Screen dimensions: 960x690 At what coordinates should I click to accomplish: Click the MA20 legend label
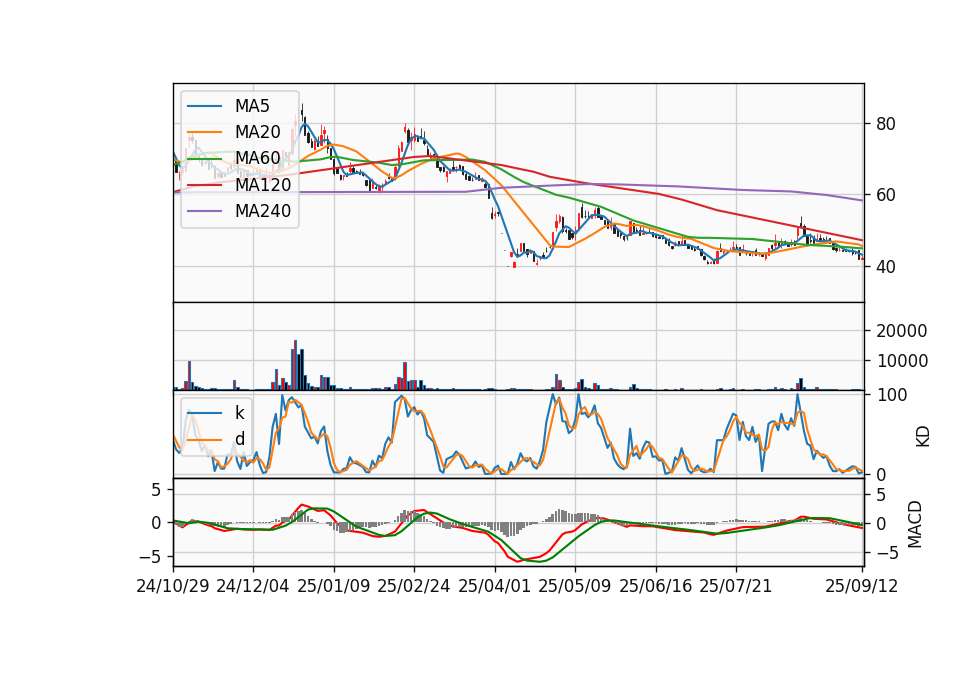point(257,132)
